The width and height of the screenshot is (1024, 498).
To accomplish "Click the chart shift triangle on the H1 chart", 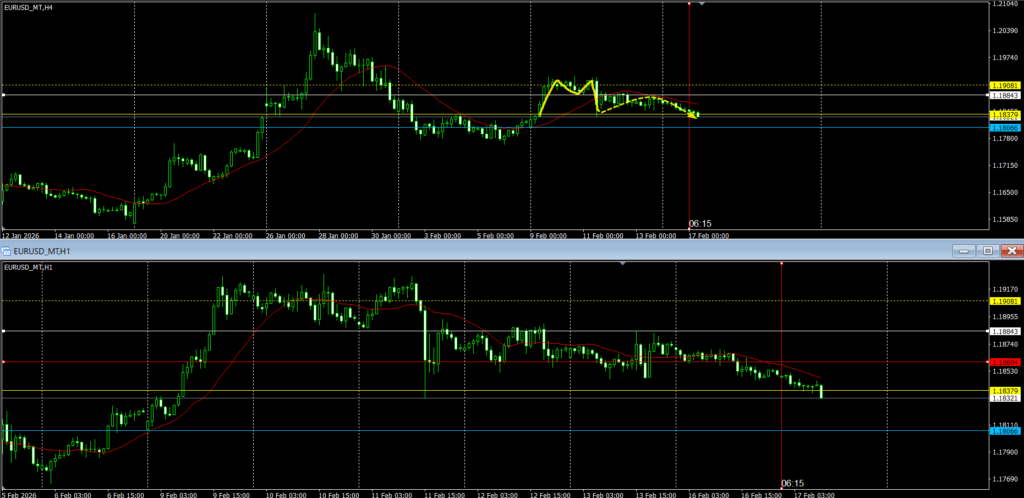I will pos(624,263).
